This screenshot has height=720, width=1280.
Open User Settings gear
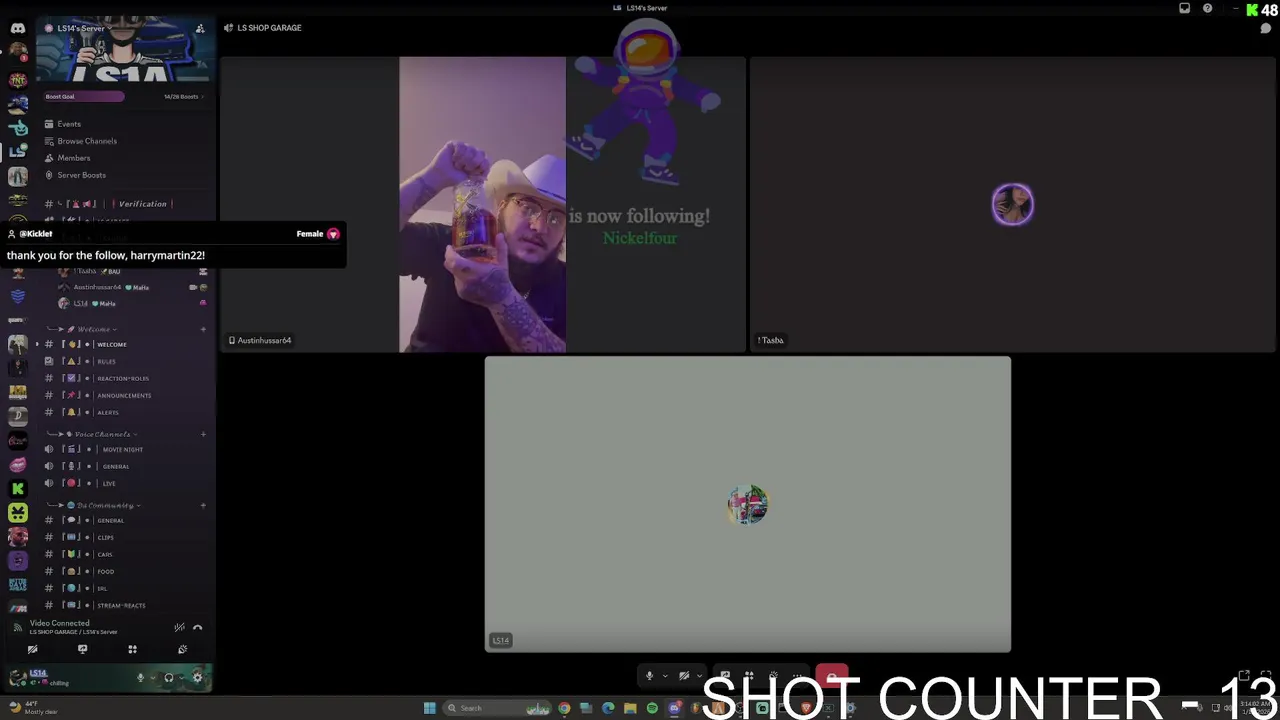coord(197,677)
